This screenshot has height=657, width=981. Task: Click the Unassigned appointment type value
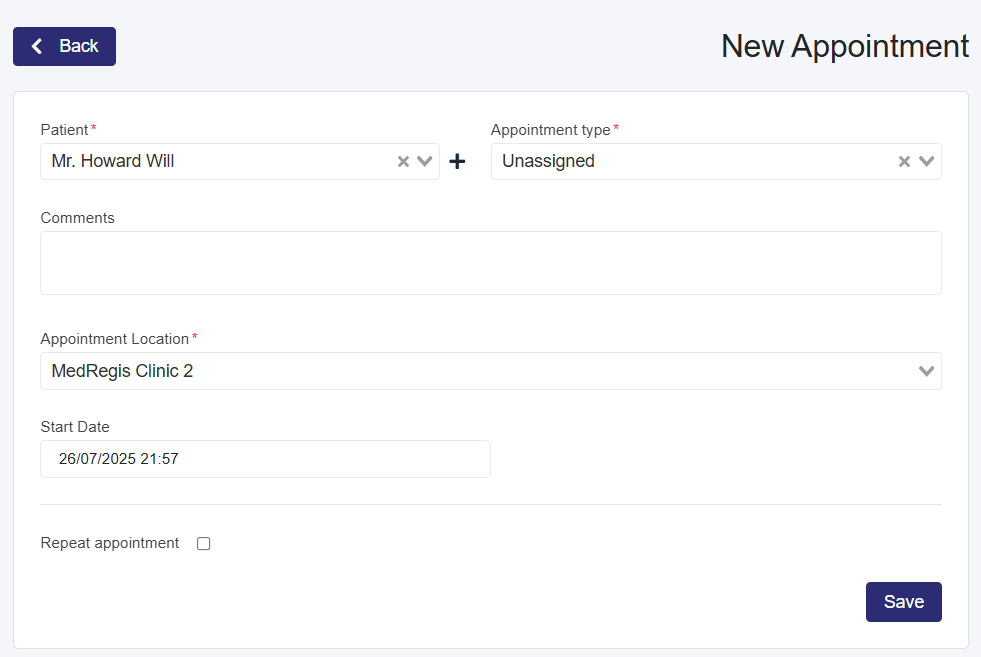click(x=548, y=161)
